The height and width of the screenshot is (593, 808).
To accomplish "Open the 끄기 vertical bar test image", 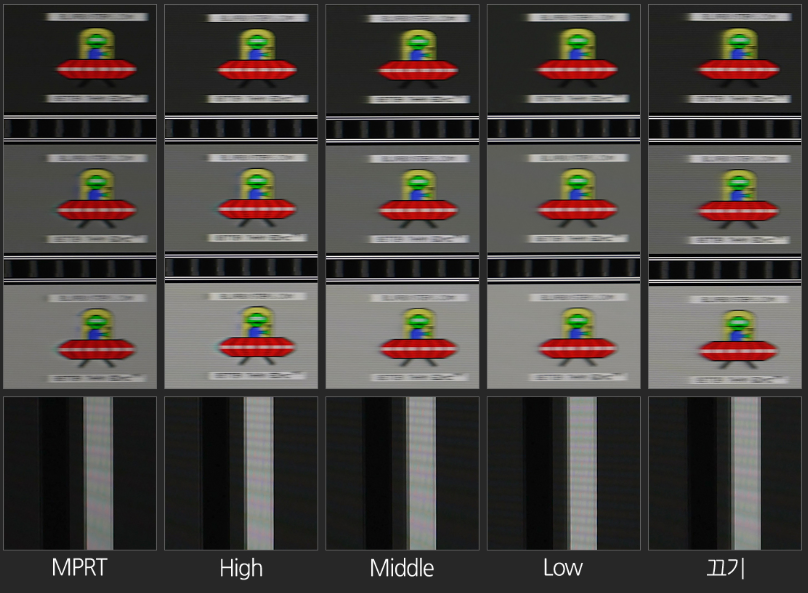I will coord(725,473).
